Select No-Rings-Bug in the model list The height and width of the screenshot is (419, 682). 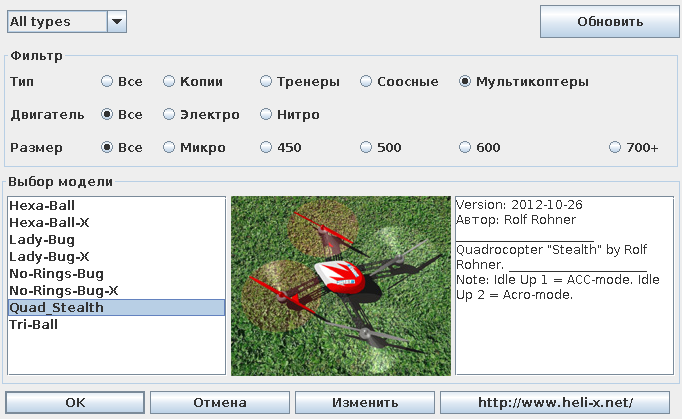click(117, 273)
